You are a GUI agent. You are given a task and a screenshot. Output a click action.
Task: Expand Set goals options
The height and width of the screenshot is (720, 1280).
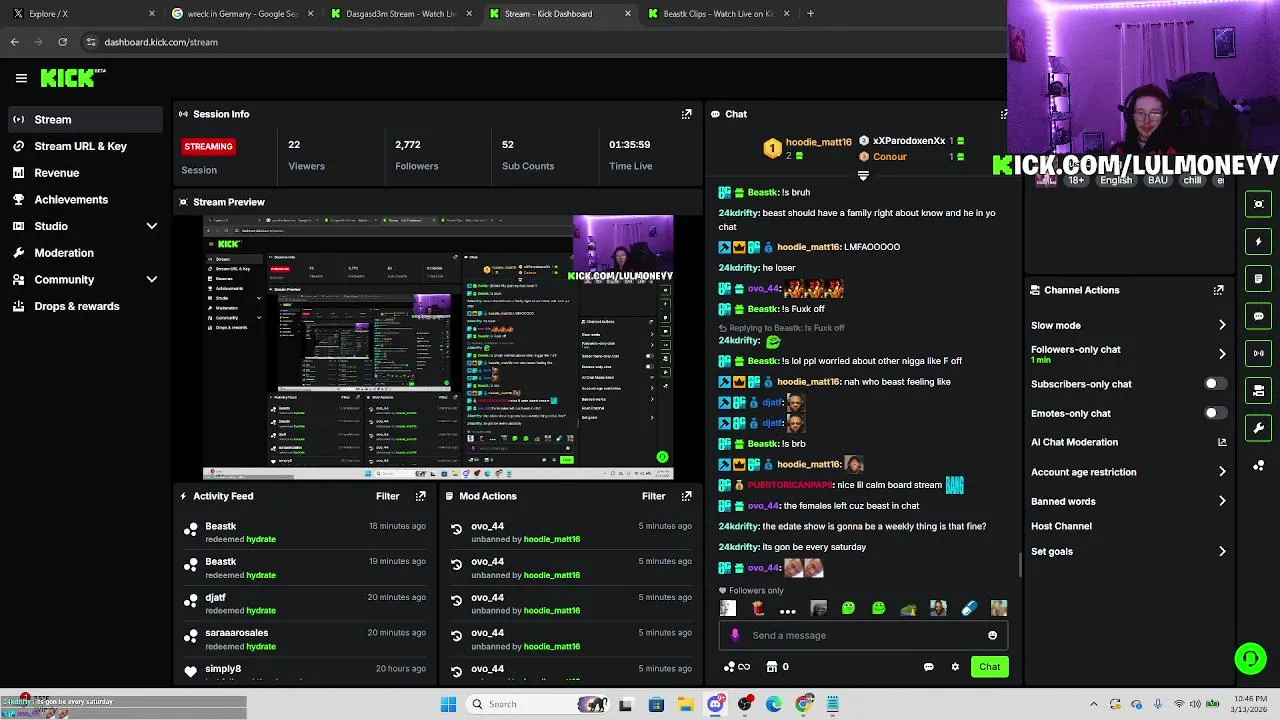click(x=1222, y=551)
